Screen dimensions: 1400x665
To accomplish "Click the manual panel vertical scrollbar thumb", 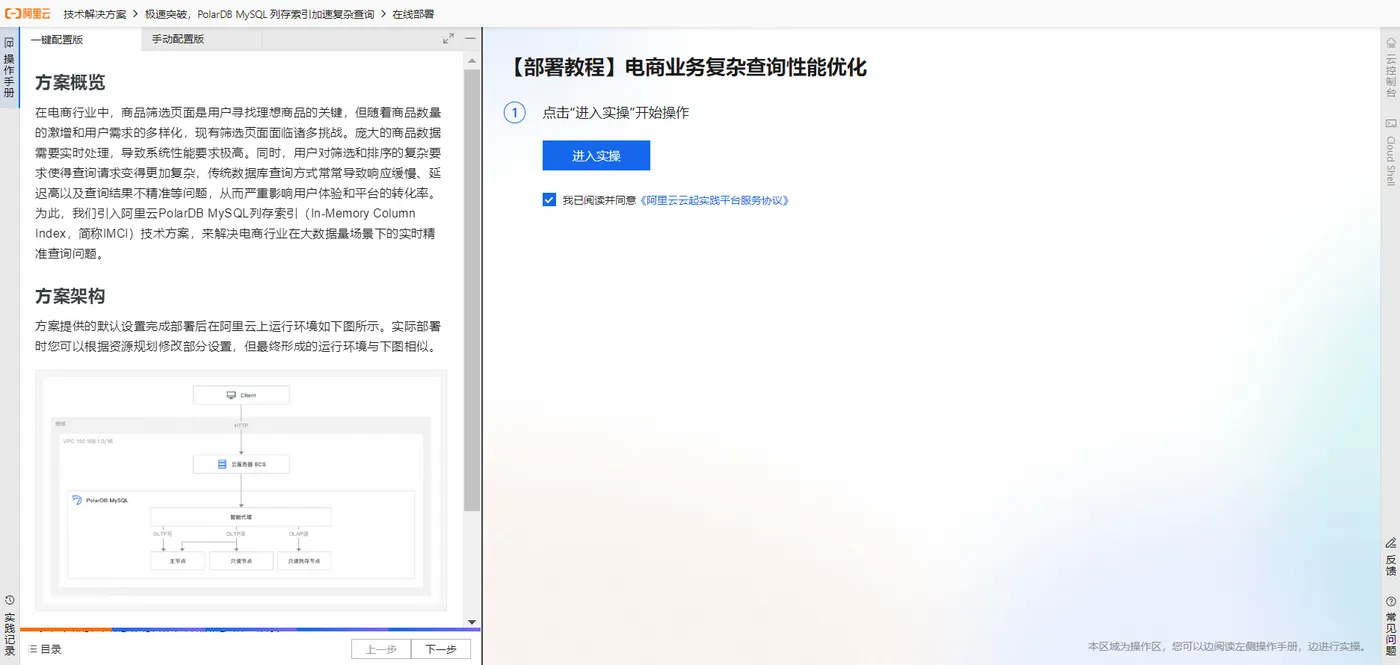I will [x=472, y=290].
